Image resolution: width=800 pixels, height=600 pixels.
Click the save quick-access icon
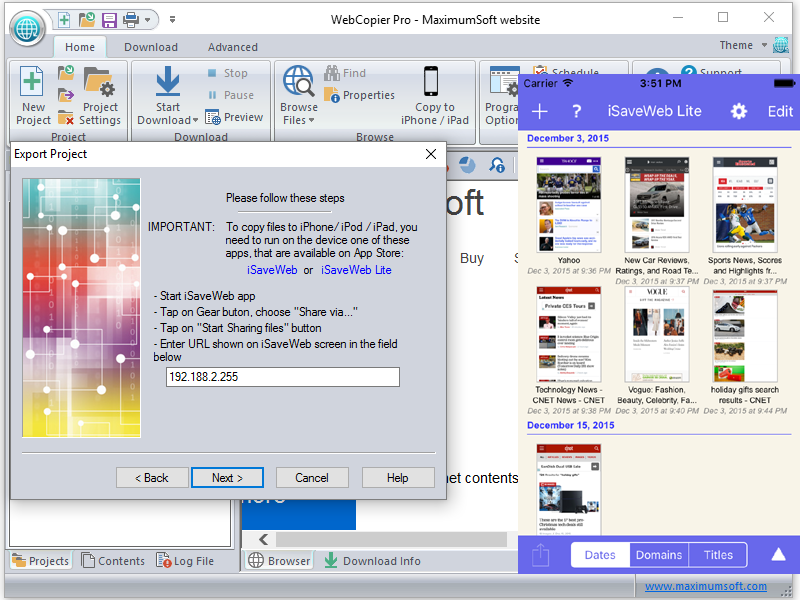coord(109,20)
